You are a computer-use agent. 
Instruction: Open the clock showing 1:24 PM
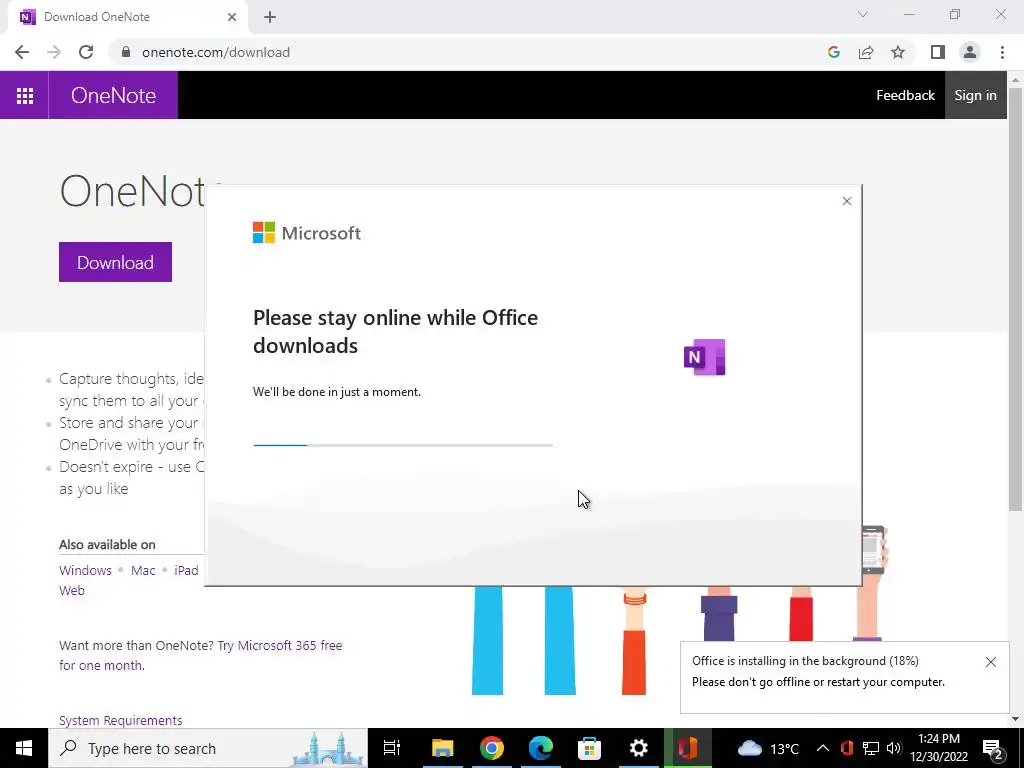click(x=938, y=748)
